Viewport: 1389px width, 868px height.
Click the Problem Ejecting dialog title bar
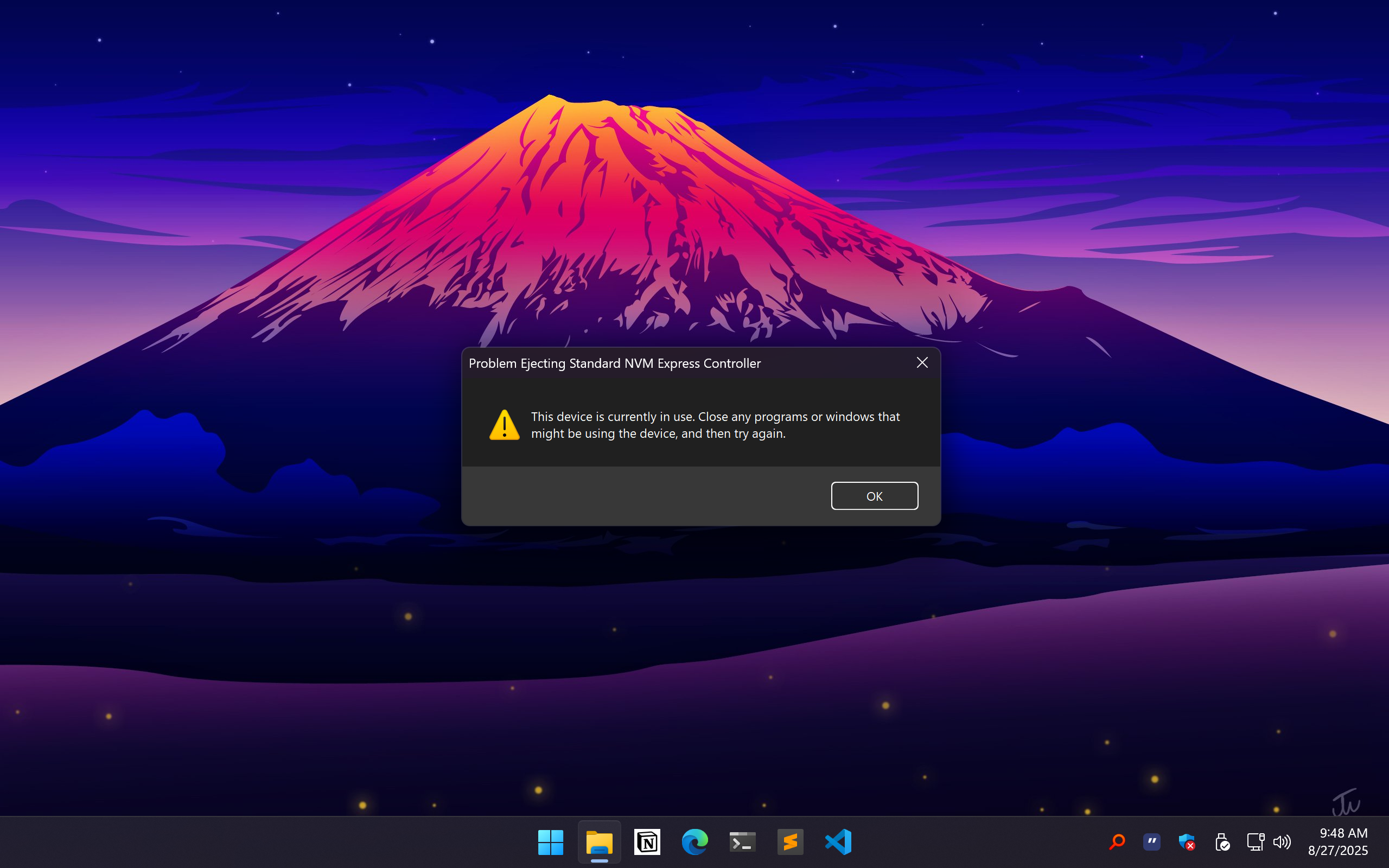(x=660, y=363)
